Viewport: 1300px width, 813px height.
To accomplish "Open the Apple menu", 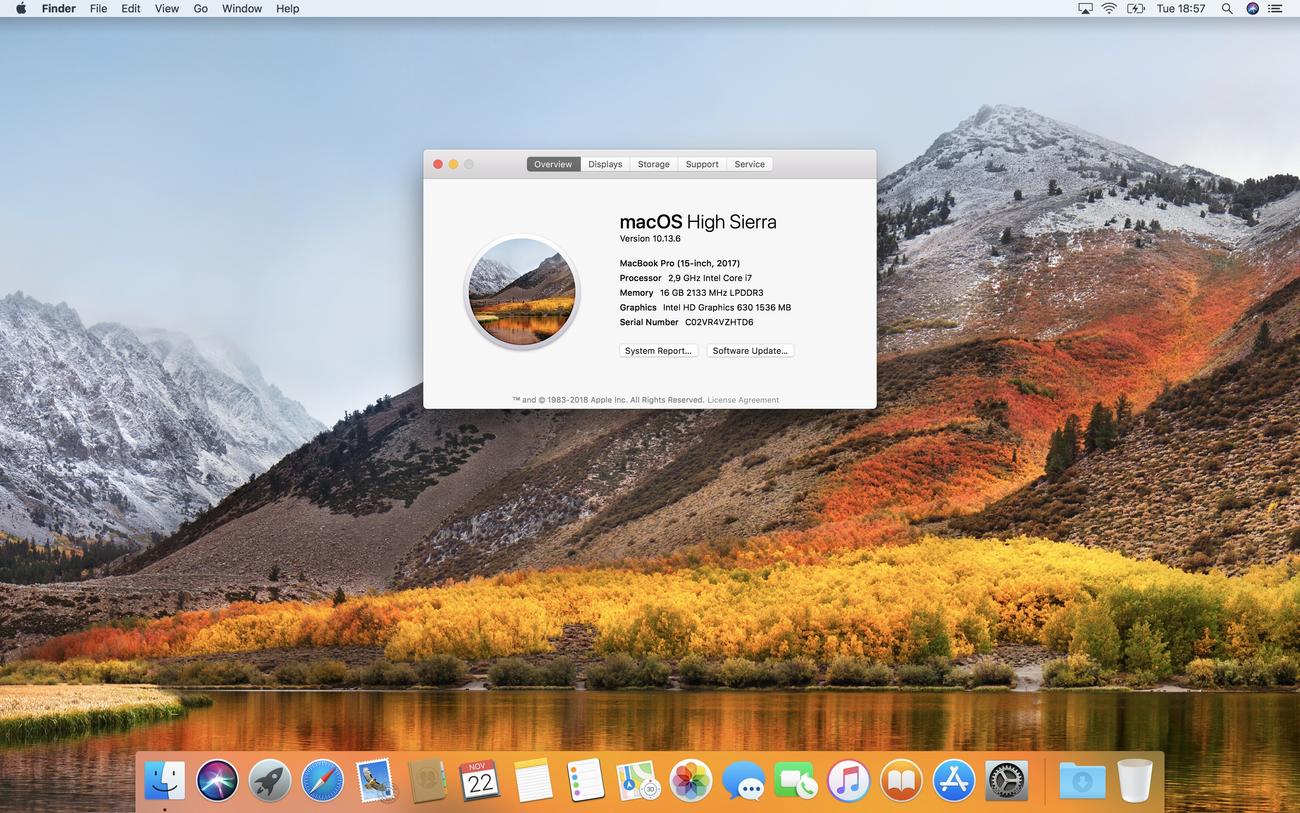I will point(21,8).
